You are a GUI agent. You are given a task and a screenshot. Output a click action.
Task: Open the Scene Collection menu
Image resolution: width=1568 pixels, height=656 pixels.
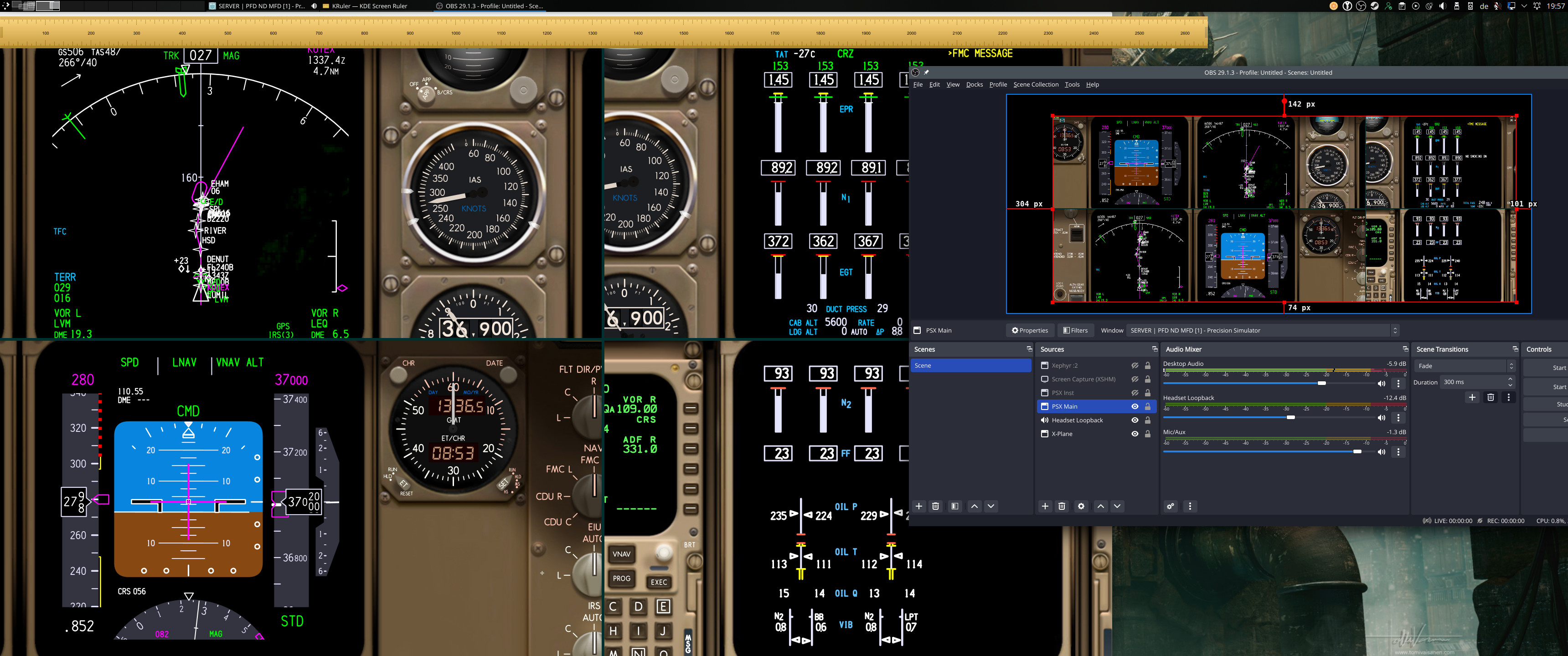(1036, 85)
